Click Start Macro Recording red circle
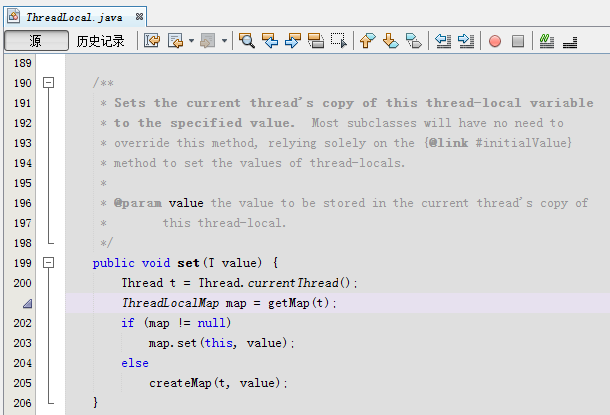The width and height of the screenshot is (610, 415). 495,41
